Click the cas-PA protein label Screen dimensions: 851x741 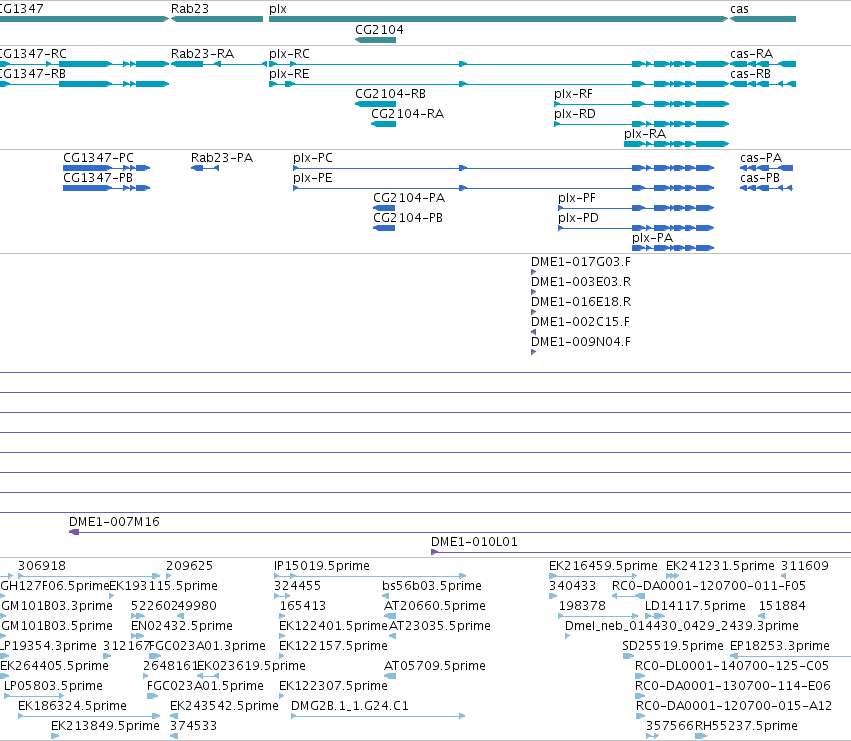(x=761, y=158)
